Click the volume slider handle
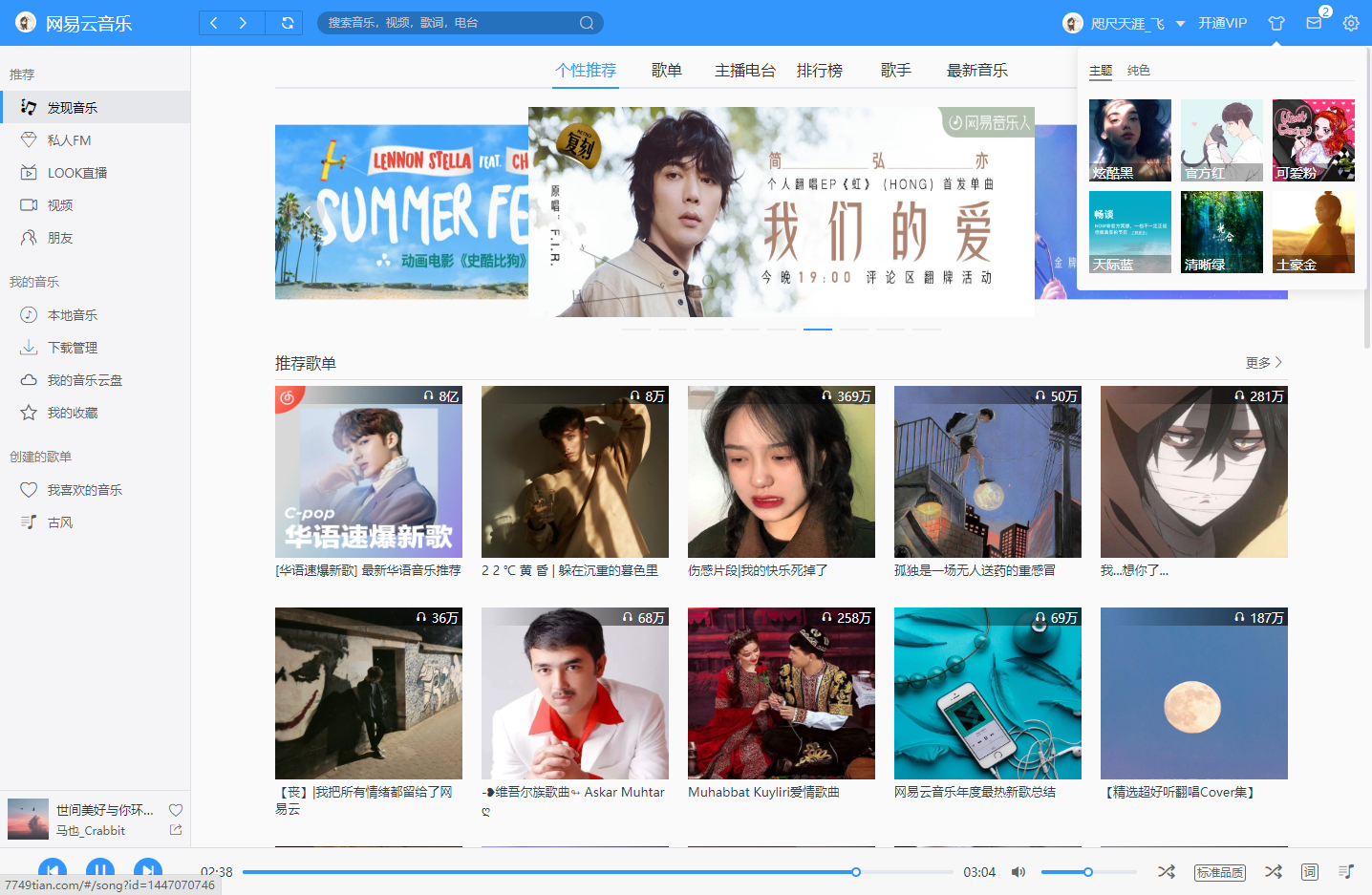 [1088, 872]
